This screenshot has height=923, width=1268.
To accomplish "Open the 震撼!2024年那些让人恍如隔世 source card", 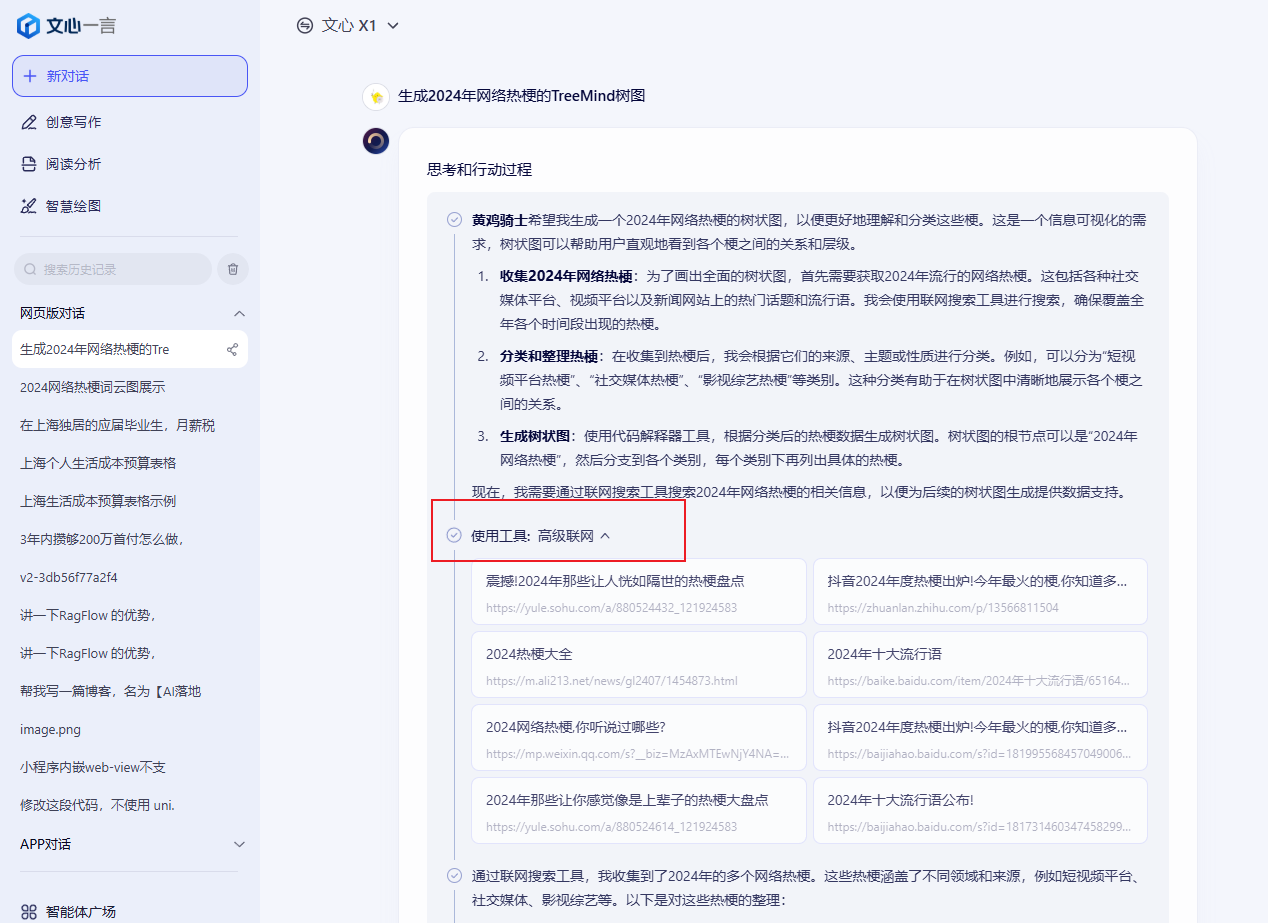I will tap(639, 592).
